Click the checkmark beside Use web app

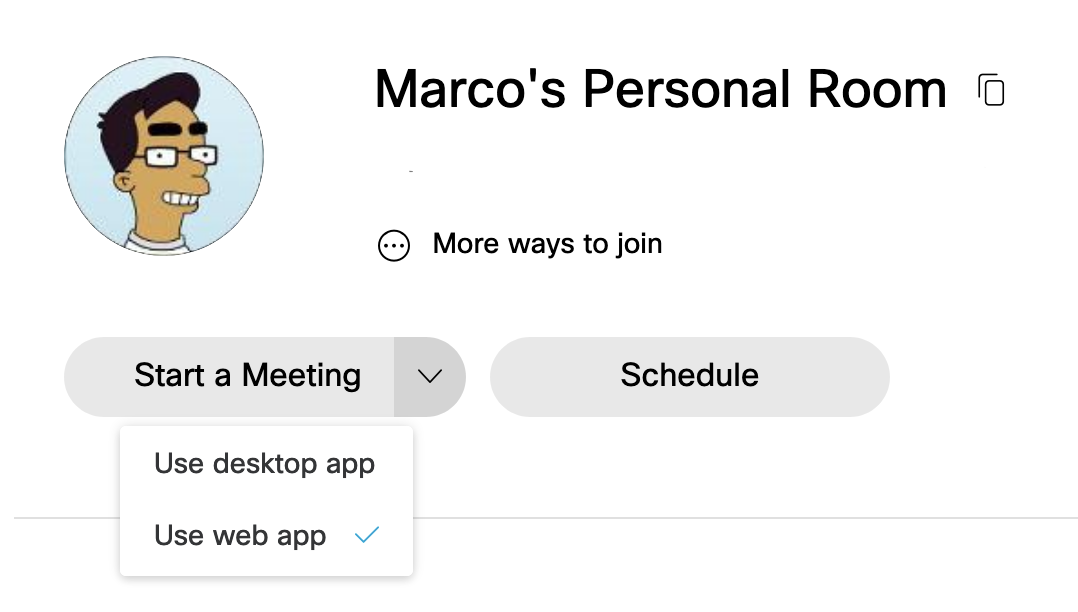pyautogui.click(x=367, y=535)
